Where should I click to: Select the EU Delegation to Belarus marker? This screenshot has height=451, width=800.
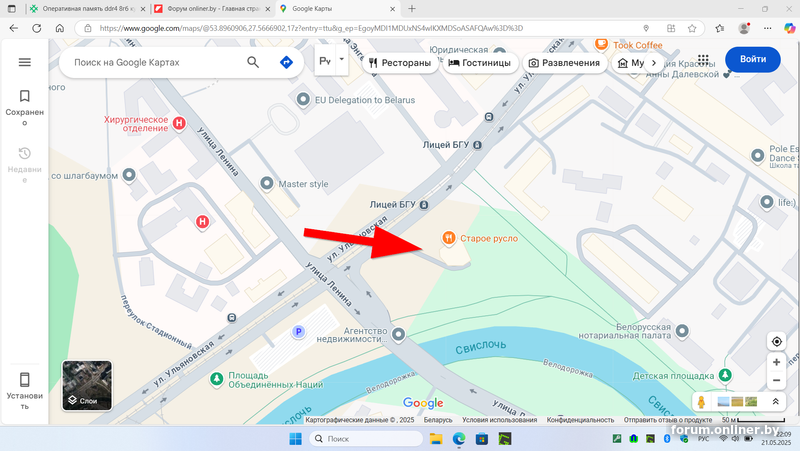pos(303,99)
